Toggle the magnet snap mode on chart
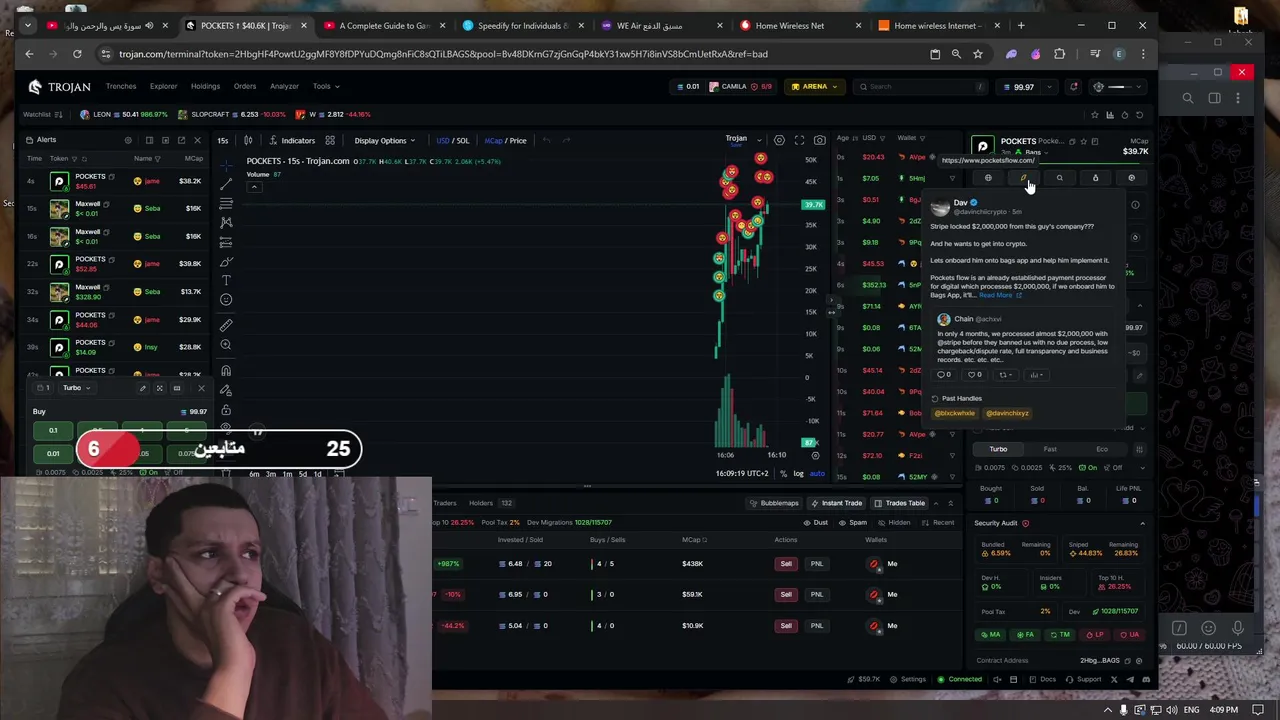This screenshot has width=1280, height=720. click(x=226, y=370)
